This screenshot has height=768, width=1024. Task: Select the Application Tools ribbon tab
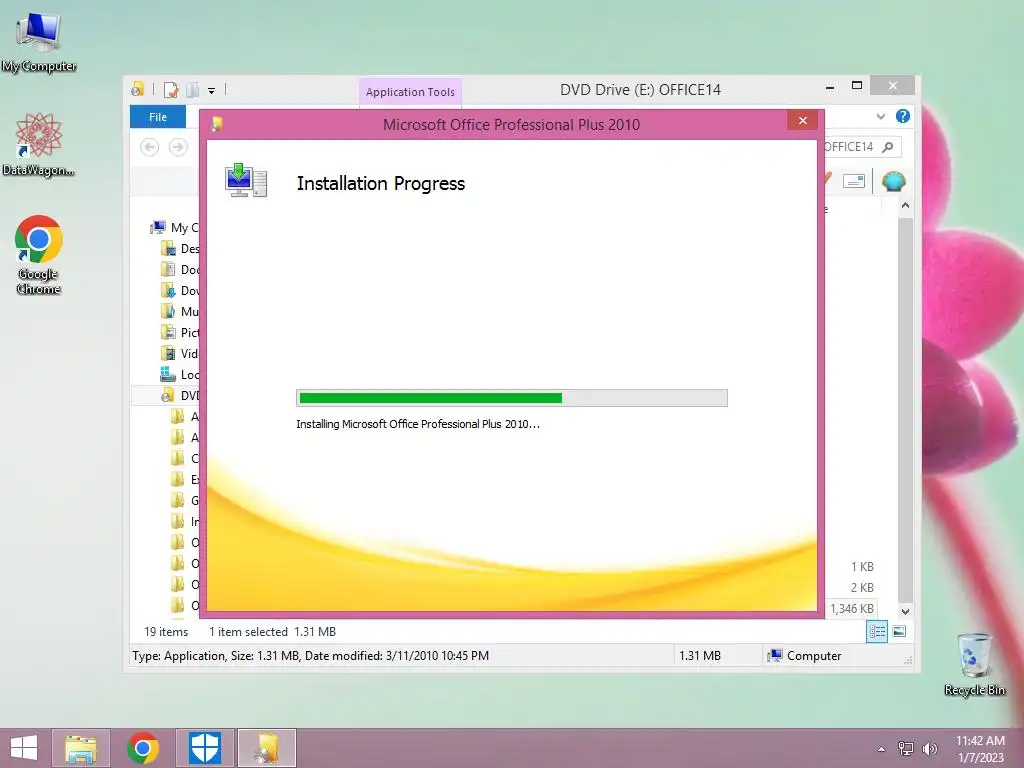click(410, 92)
